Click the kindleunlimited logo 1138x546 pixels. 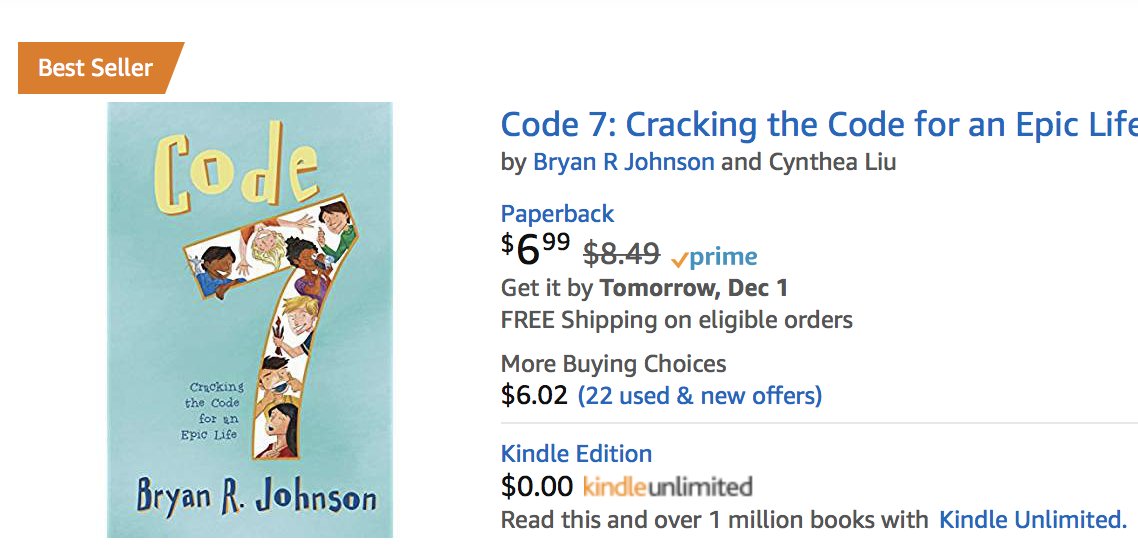[667, 487]
